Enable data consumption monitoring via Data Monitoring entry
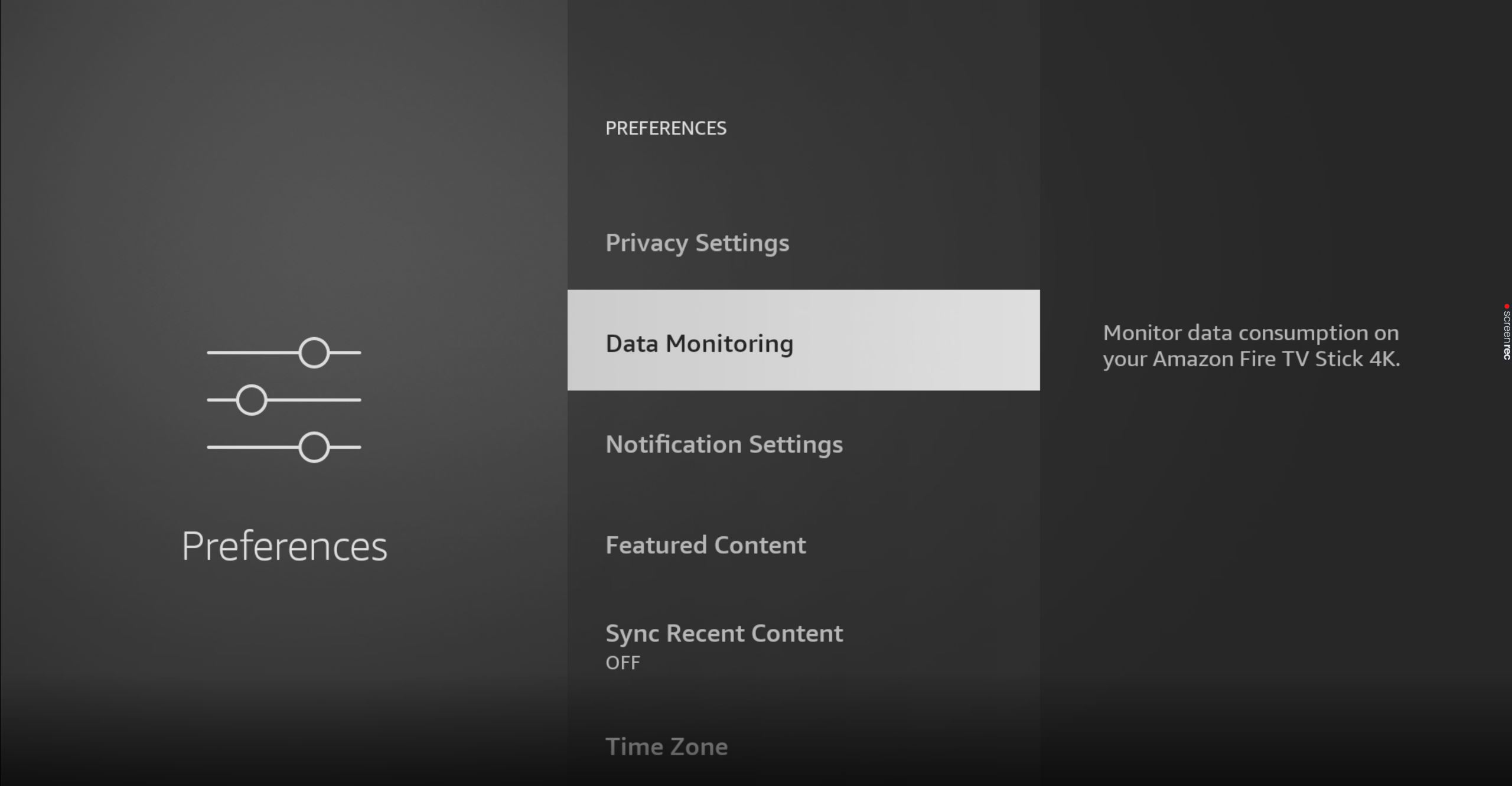The width and height of the screenshot is (1512, 786). (700, 343)
